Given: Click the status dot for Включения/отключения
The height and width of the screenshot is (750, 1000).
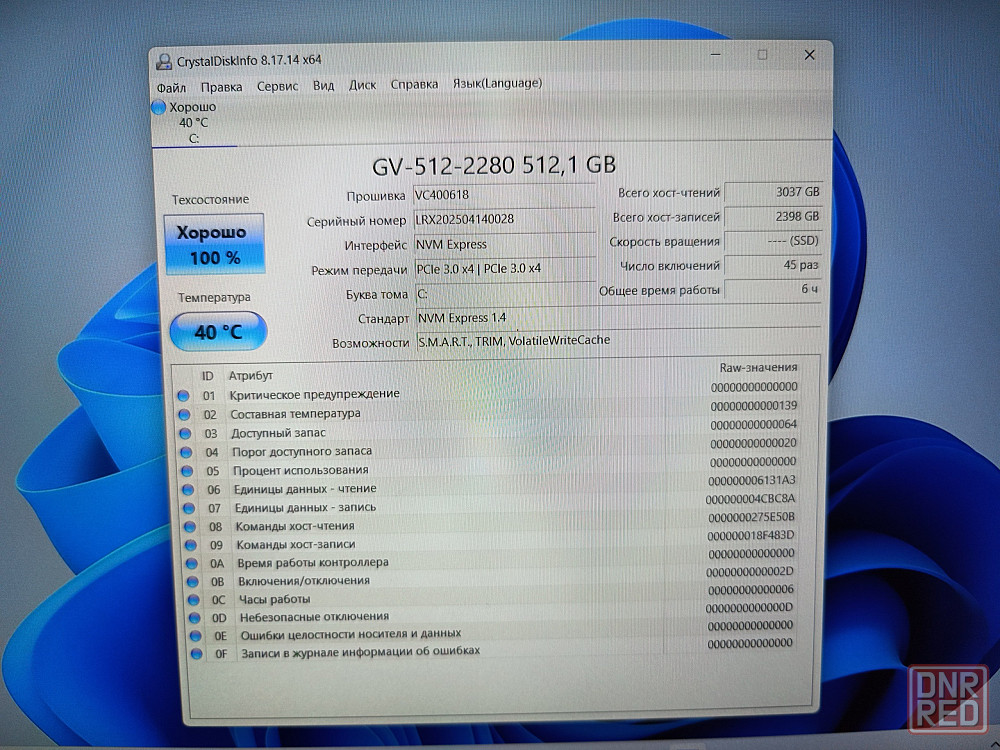Looking at the screenshot, I should [x=193, y=582].
